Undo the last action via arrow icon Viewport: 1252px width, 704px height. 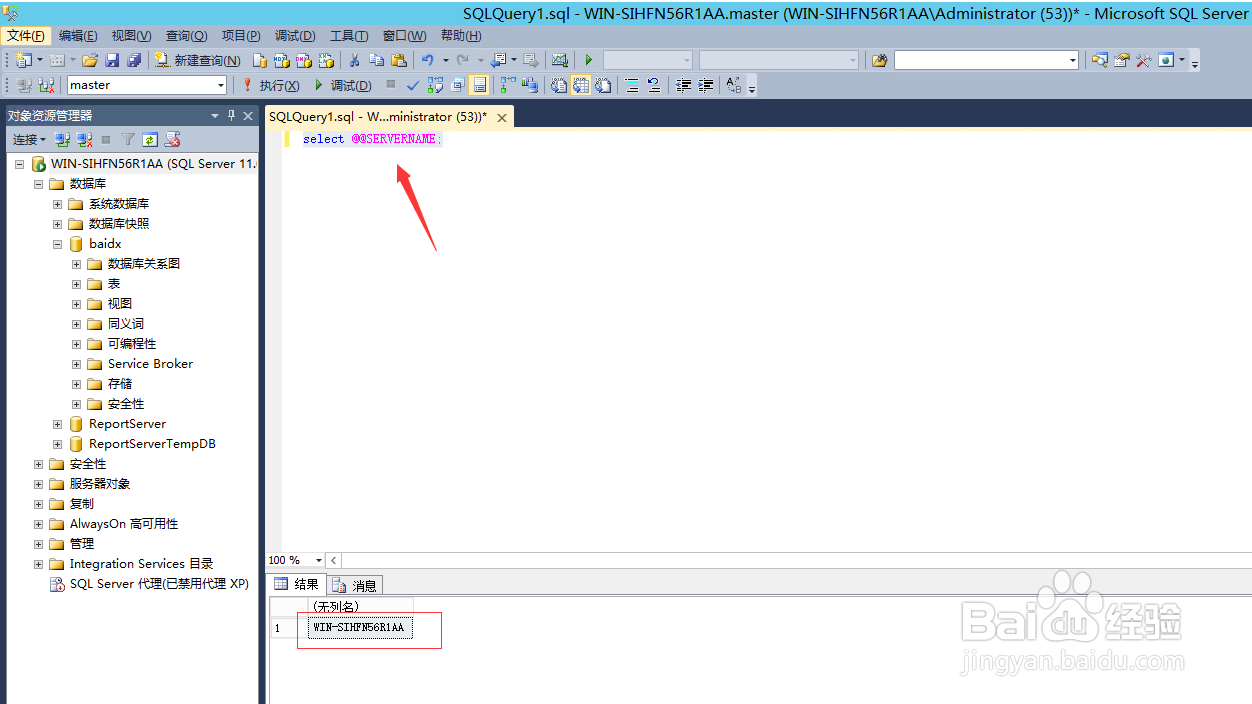427,60
